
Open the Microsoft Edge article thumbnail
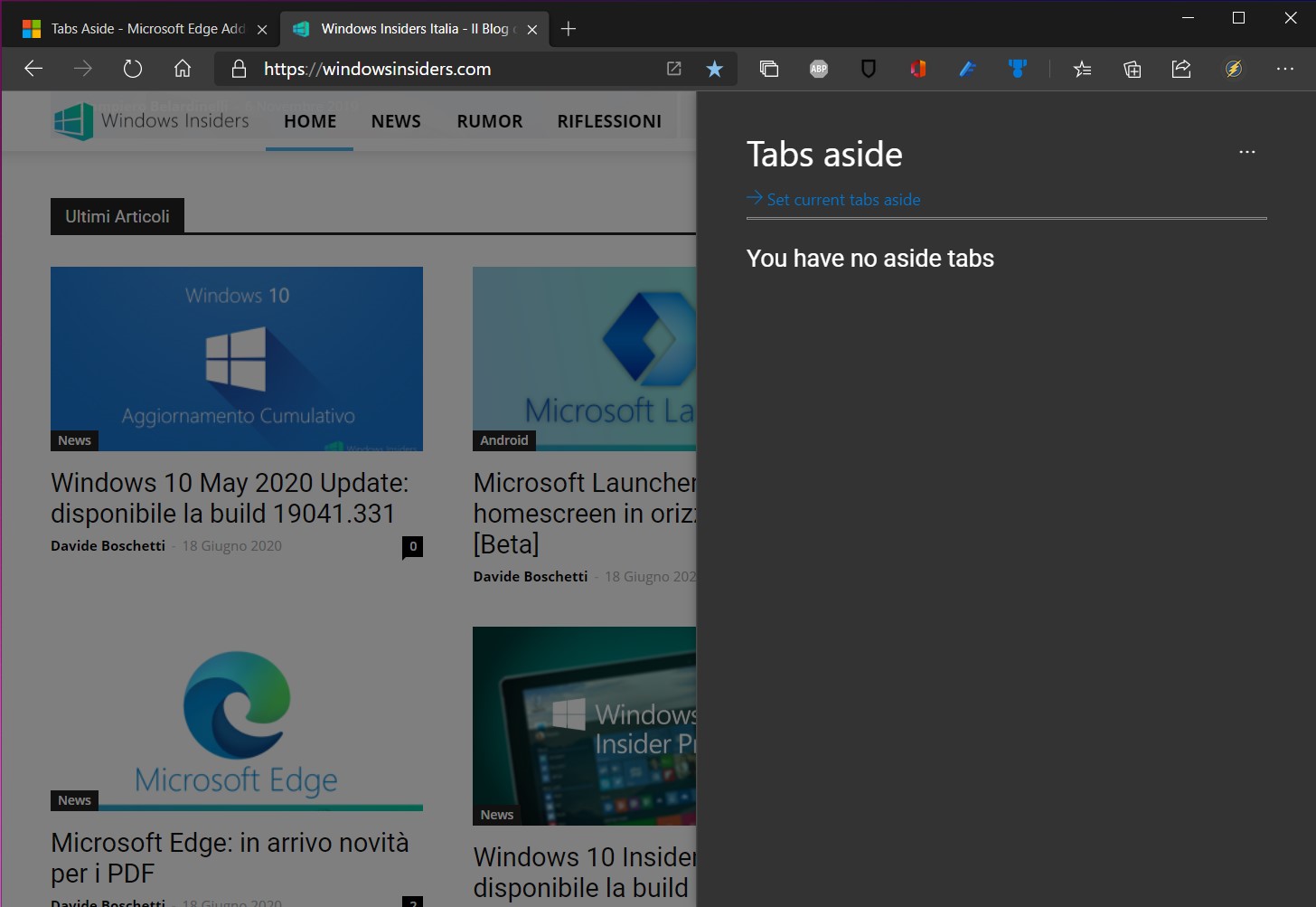coord(237,719)
